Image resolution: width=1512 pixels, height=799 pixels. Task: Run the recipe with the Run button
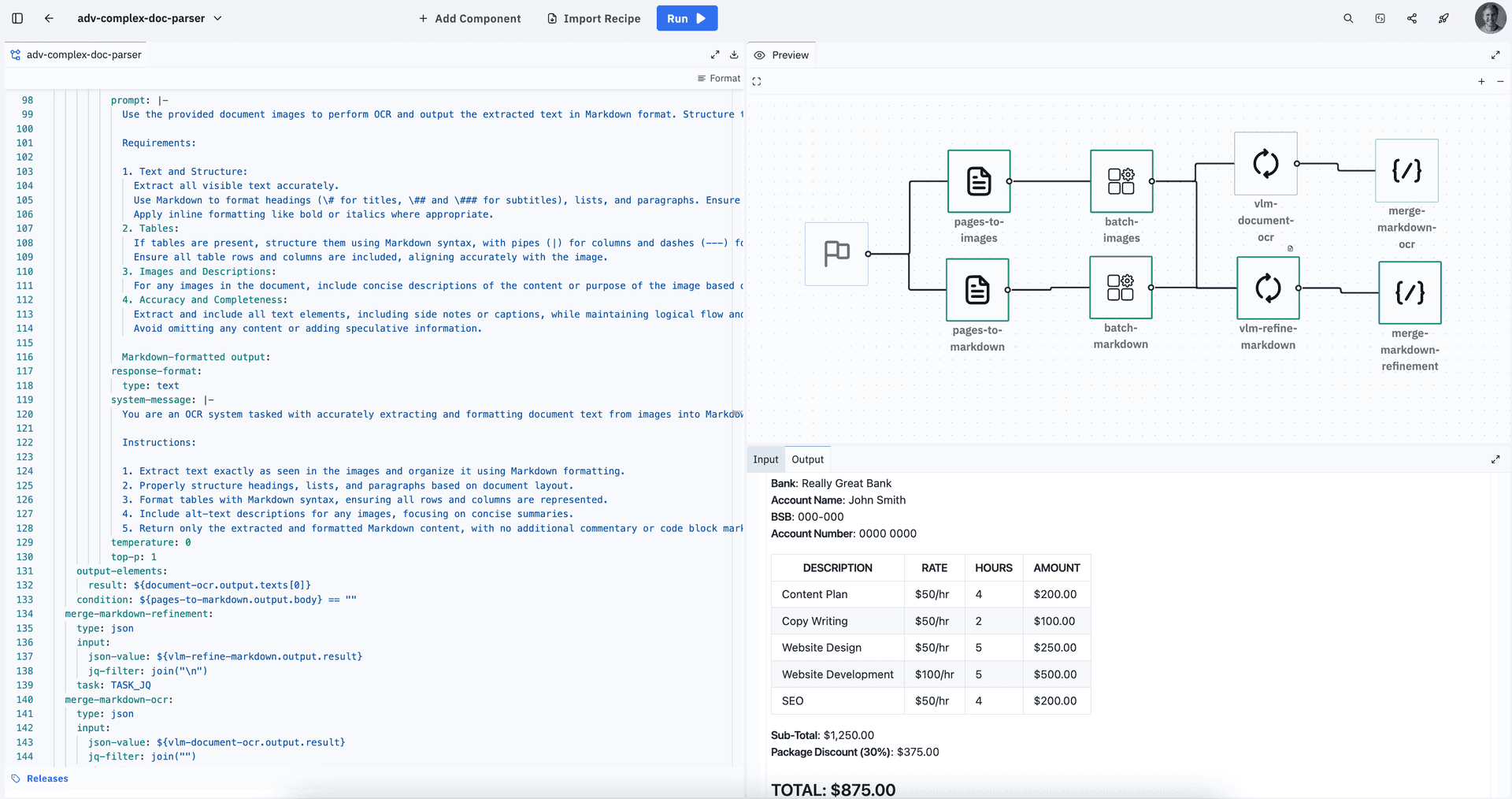point(686,18)
